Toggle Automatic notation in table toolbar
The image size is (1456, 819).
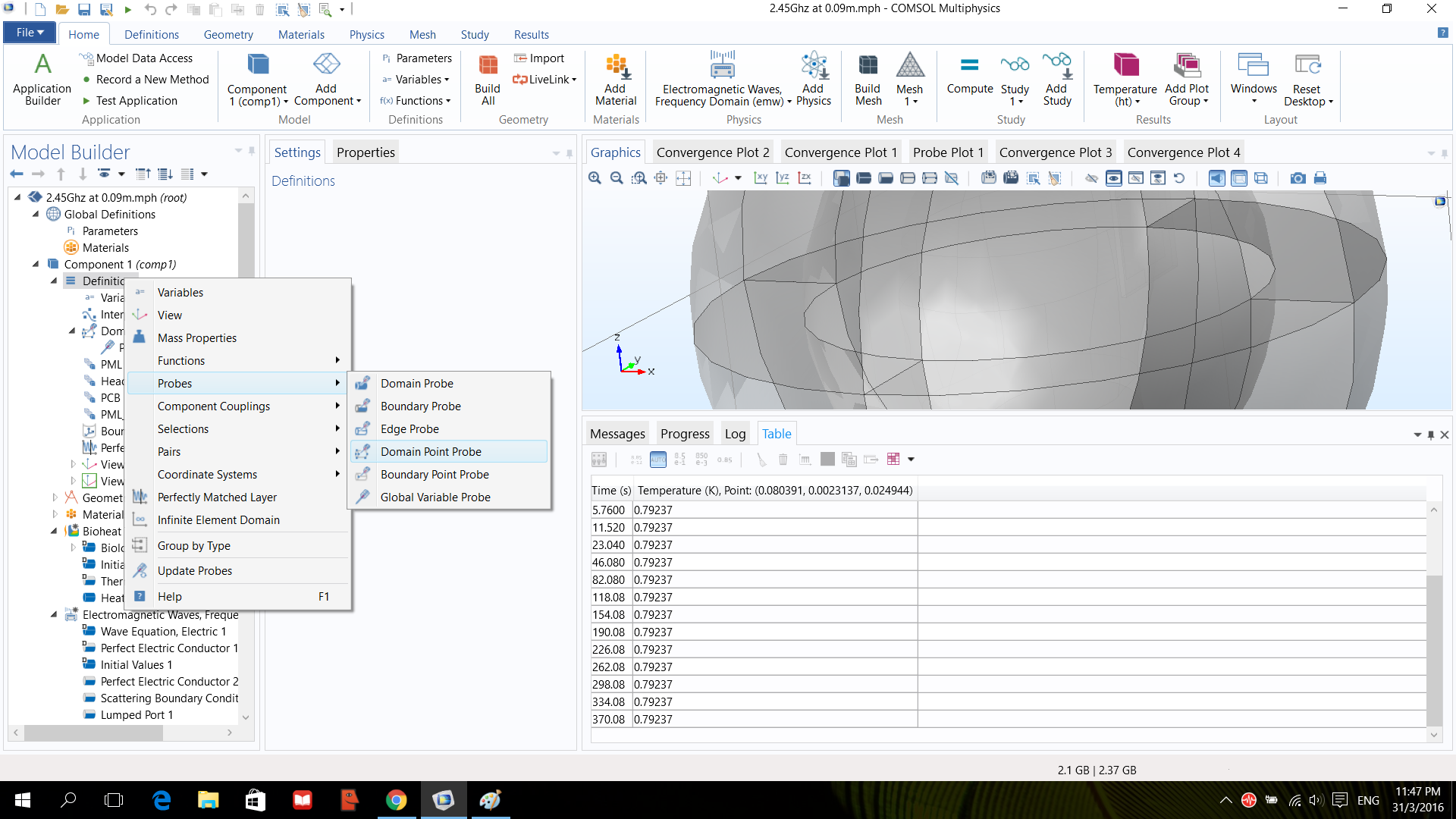pos(658,459)
